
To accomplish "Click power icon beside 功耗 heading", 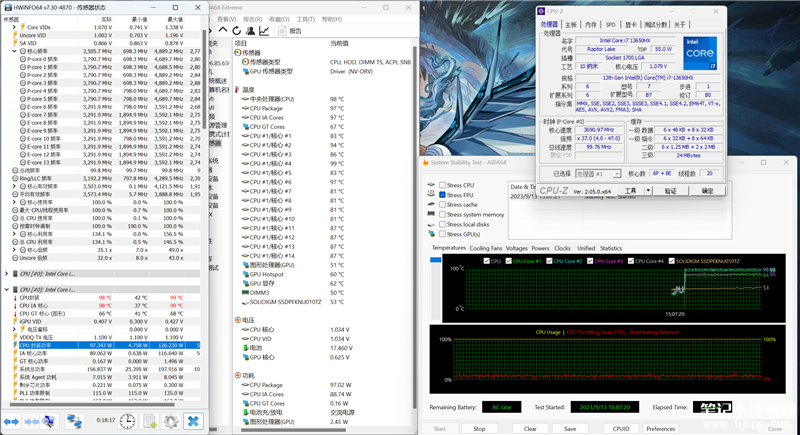I will click(x=238, y=375).
